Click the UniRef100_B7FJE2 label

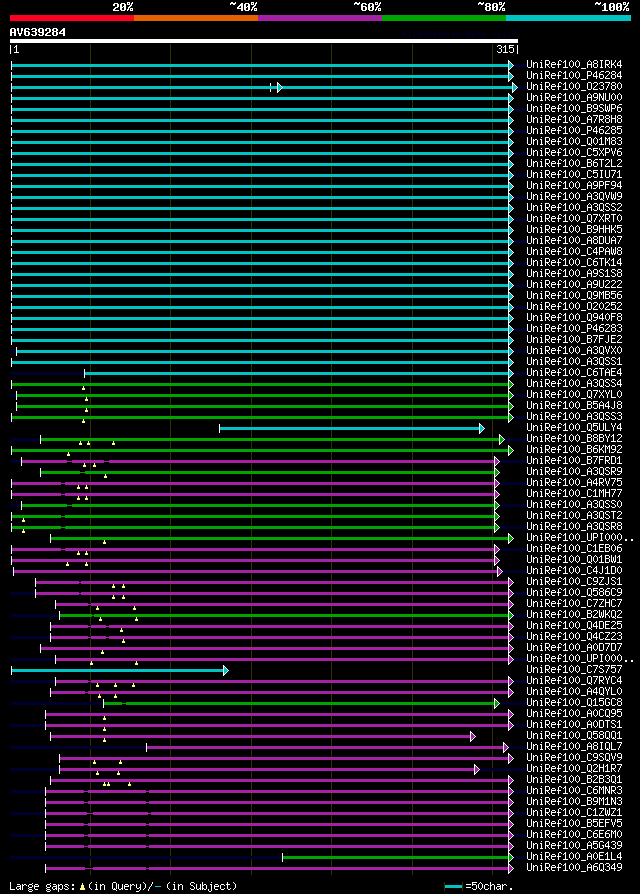tap(574, 340)
